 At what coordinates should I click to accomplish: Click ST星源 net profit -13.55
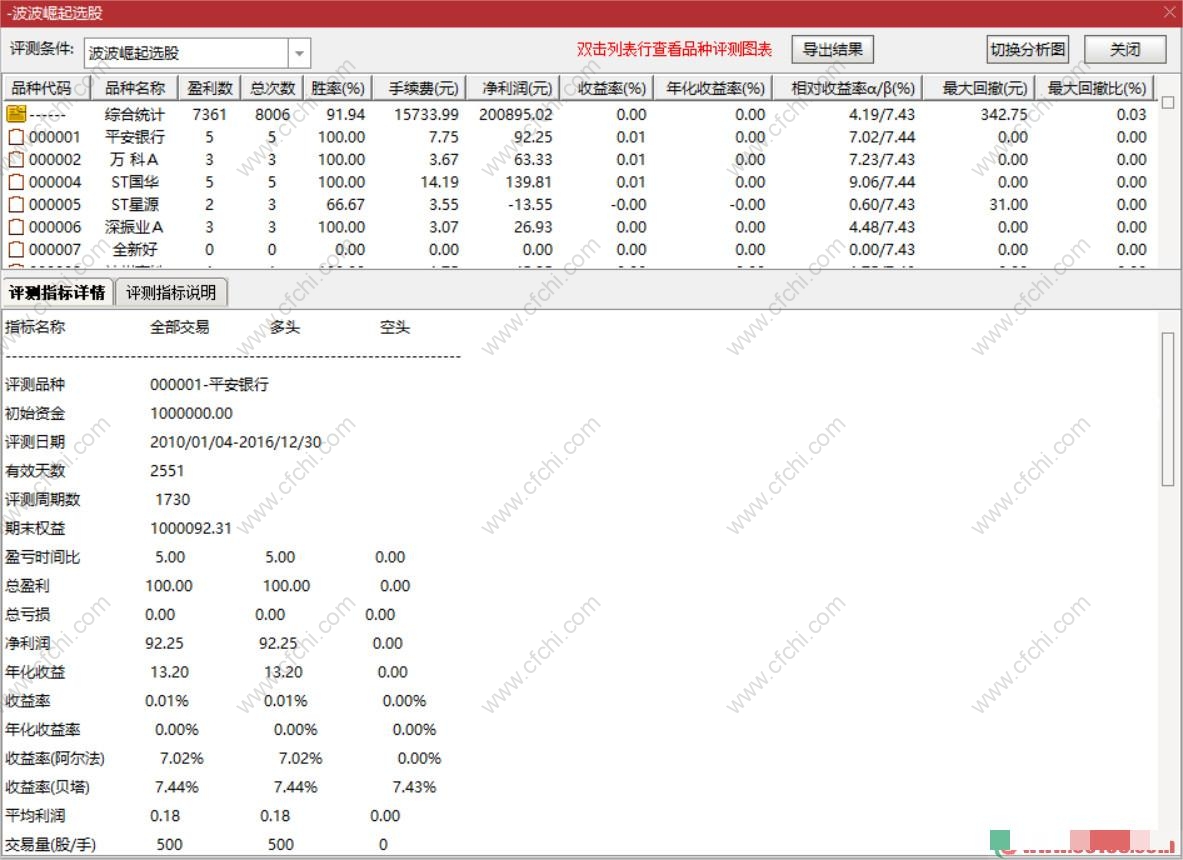coord(530,204)
